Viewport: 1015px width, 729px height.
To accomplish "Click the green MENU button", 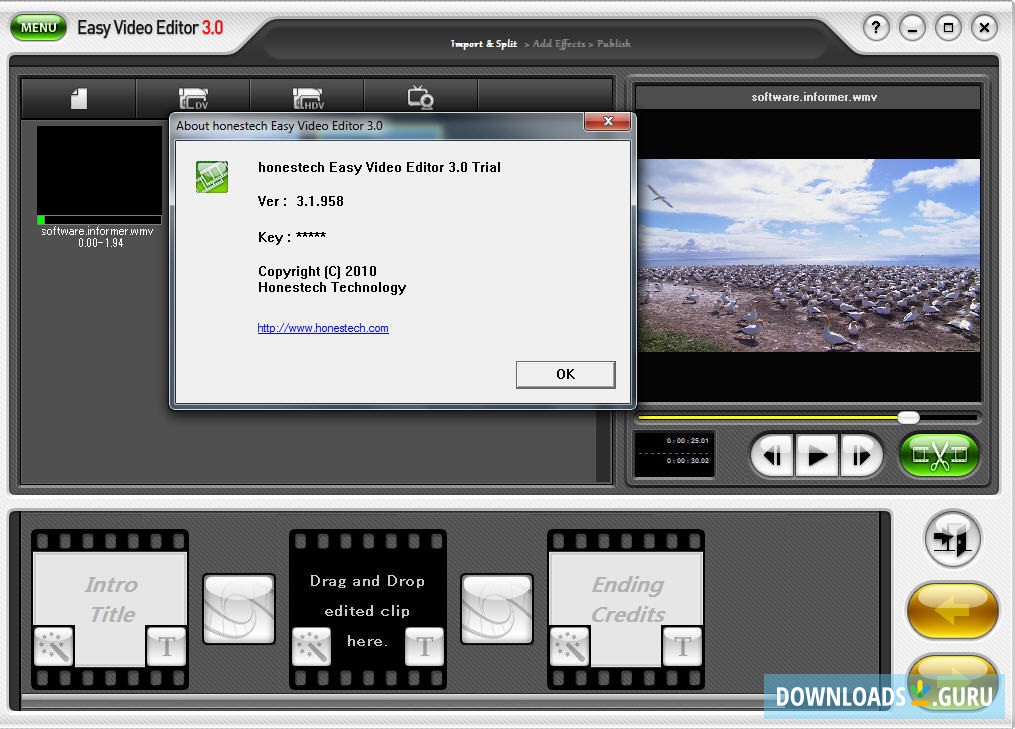I will pyautogui.click(x=38, y=27).
